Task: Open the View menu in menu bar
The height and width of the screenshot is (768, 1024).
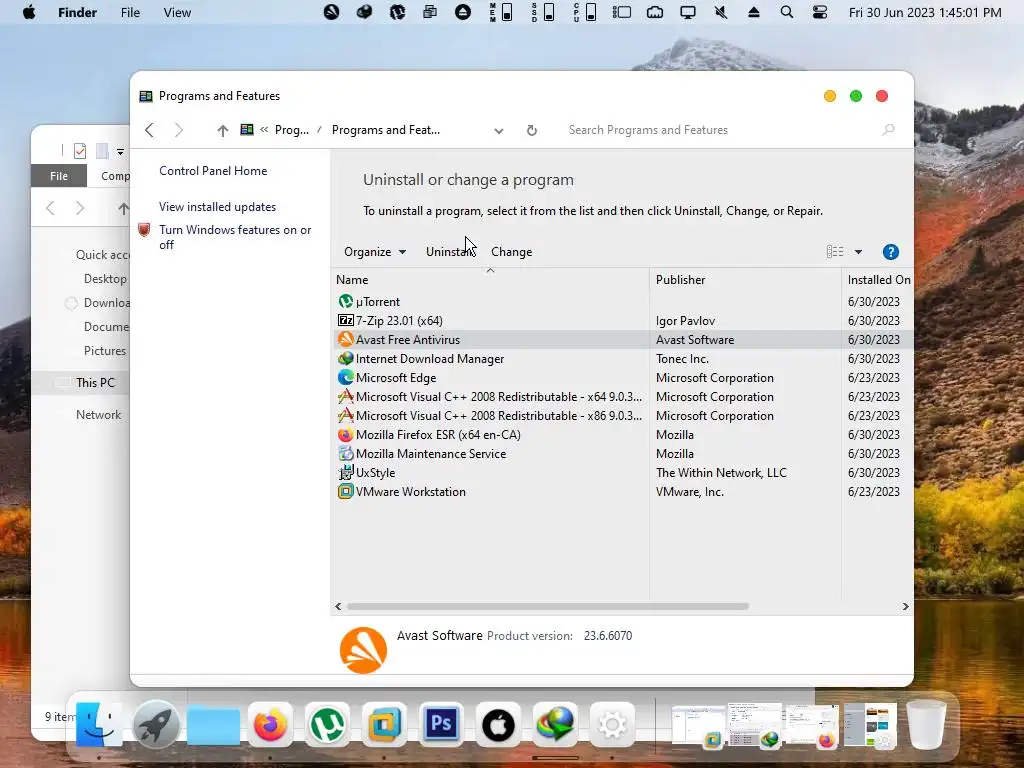Action: pos(177,12)
